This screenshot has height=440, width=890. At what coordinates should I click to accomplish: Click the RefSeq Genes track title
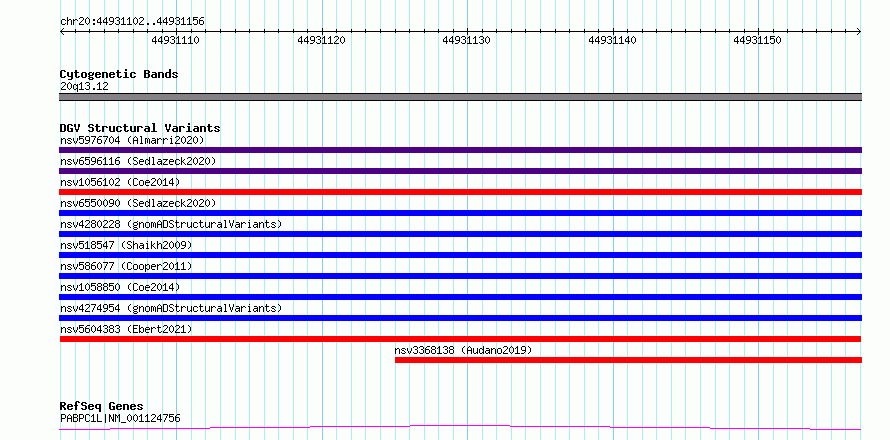tap(102, 406)
